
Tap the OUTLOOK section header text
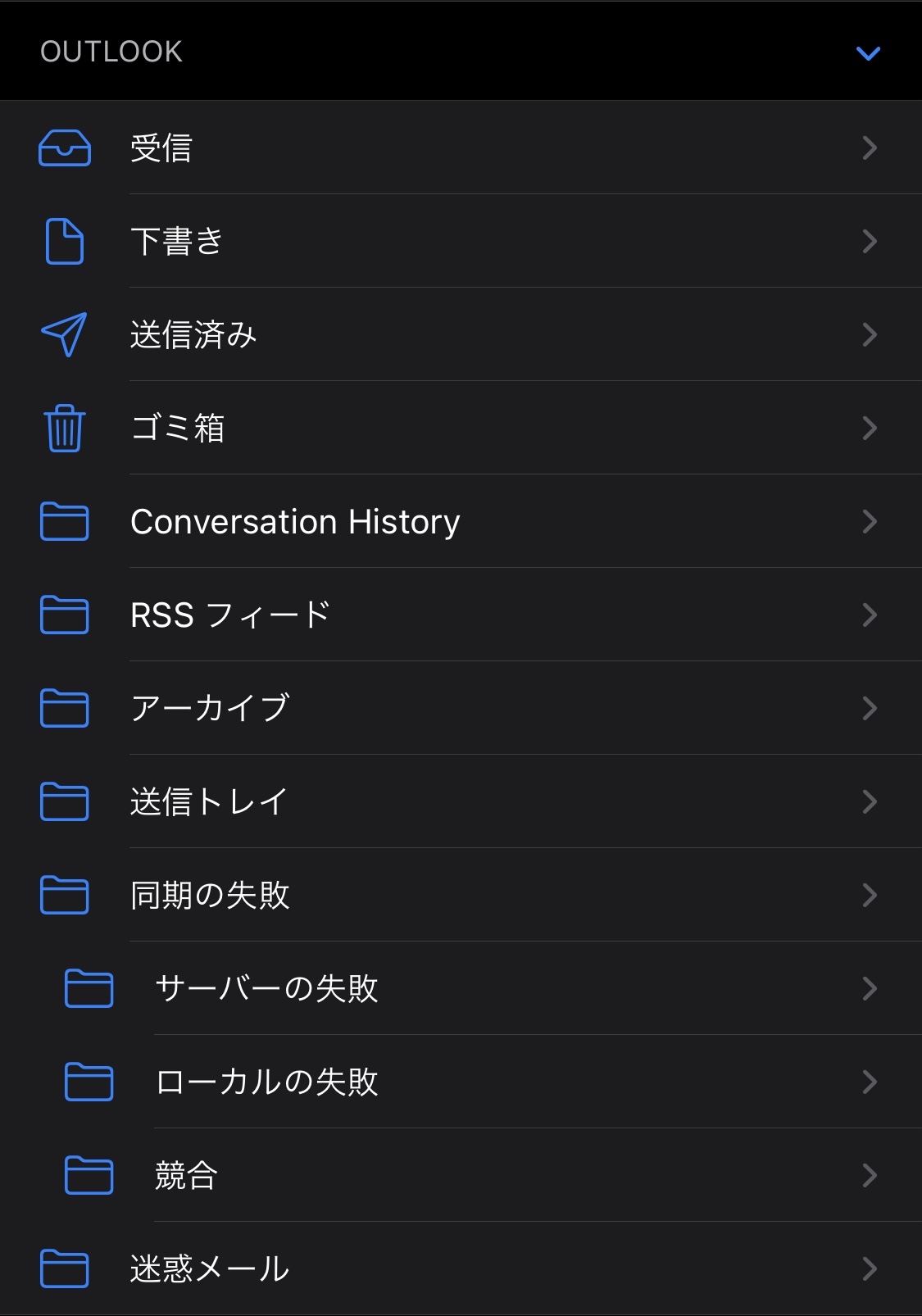tap(111, 52)
